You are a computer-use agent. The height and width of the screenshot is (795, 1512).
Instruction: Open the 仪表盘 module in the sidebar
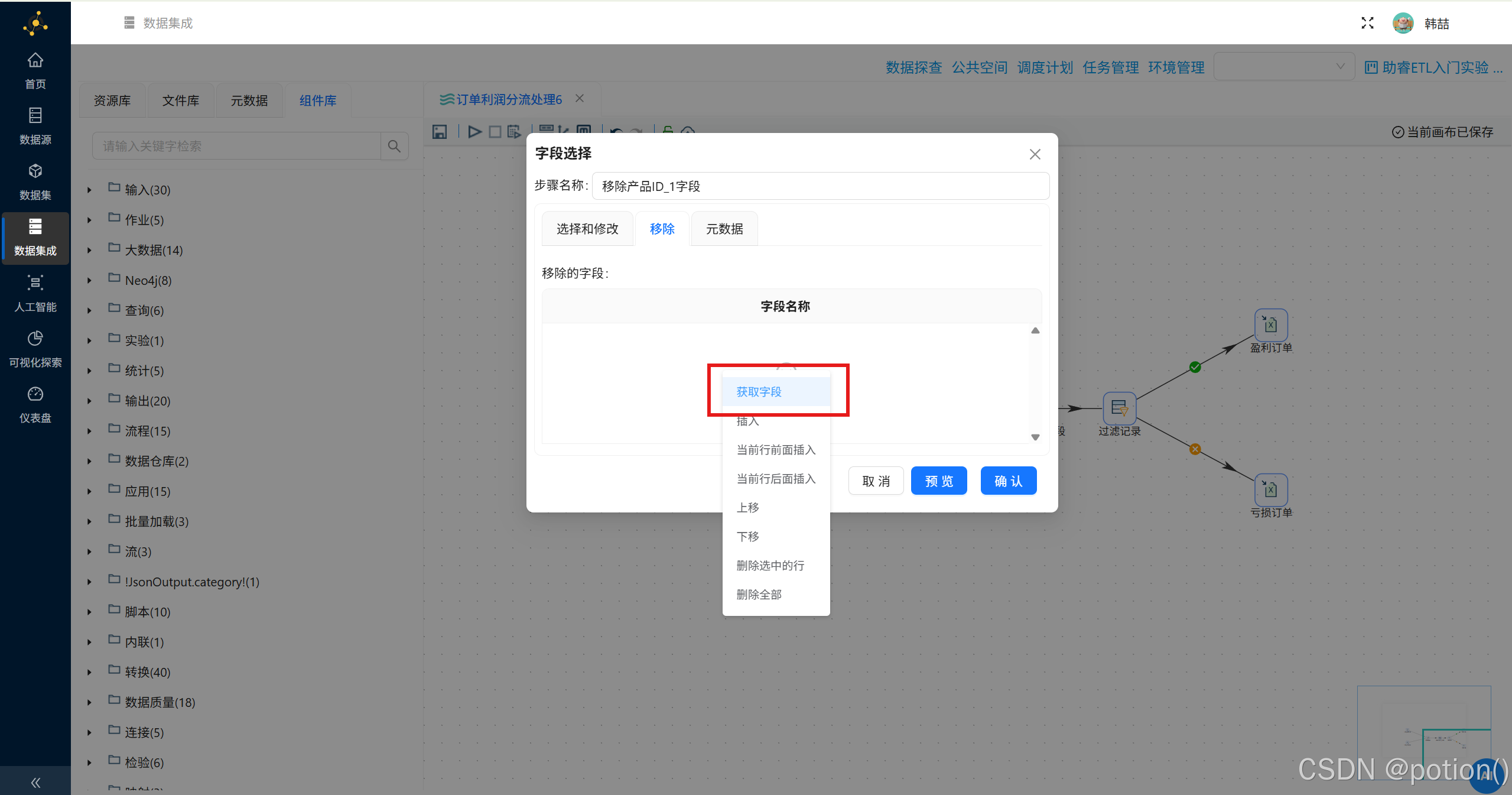[x=35, y=404]
